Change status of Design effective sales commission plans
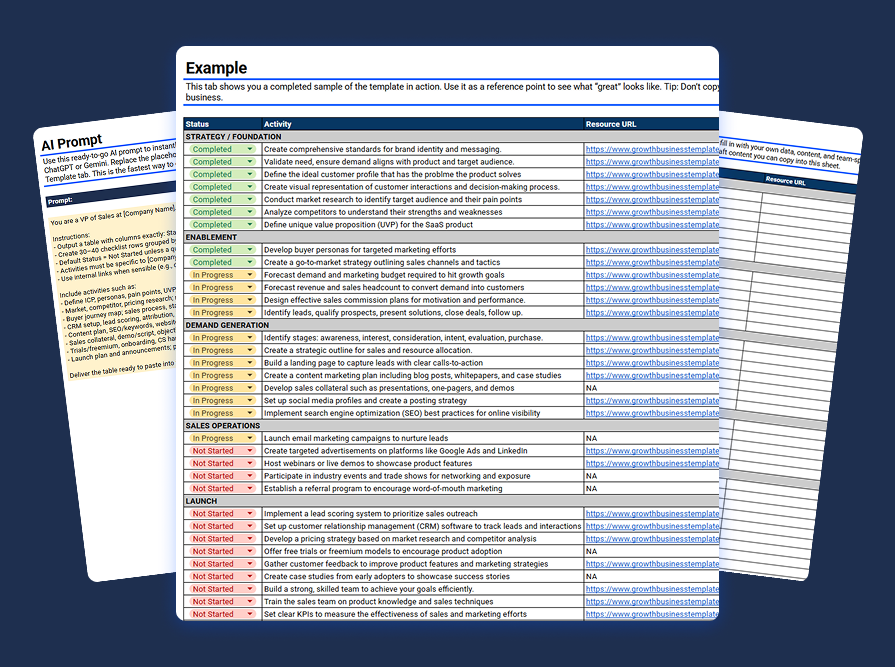Image resolution: width=895 pixels, height=667 pixels. (249, 300)
